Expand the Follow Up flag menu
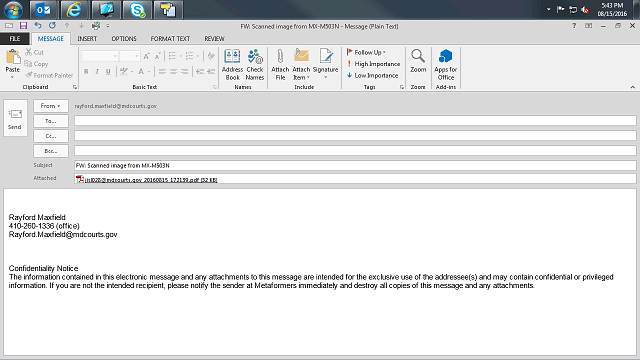The width and height of the screenshot is (640, 360). pos(366,52)
